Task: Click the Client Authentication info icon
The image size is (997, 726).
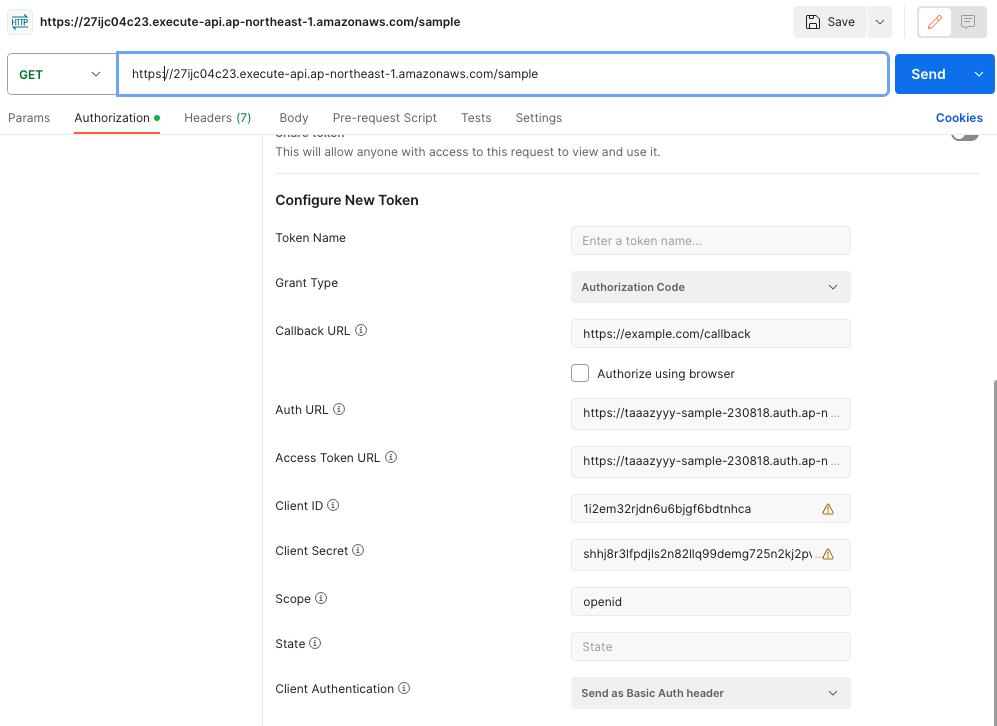Action: point(403,688)
